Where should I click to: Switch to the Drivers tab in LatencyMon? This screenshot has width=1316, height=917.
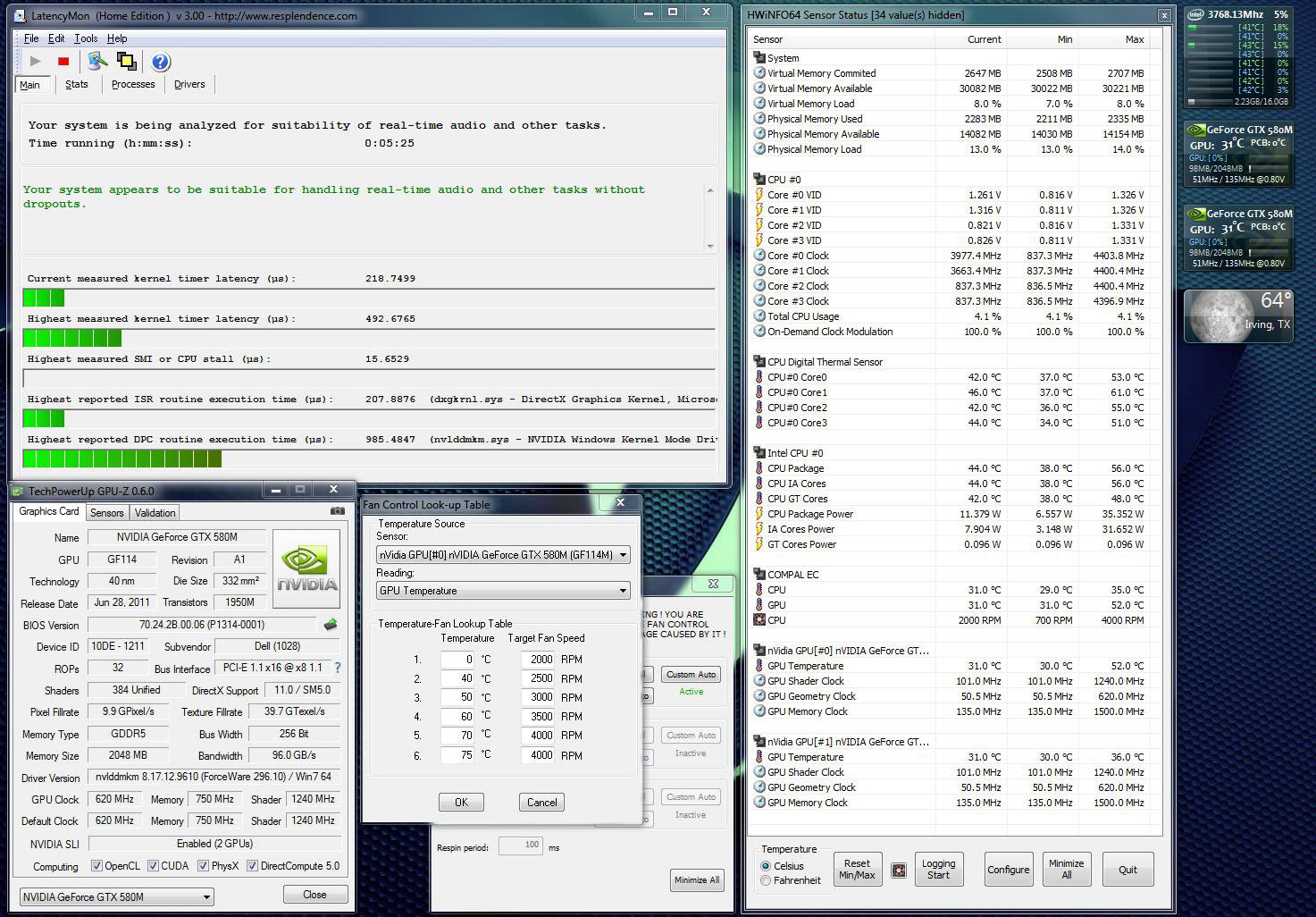pyautogui.click(x=189, y=84)
